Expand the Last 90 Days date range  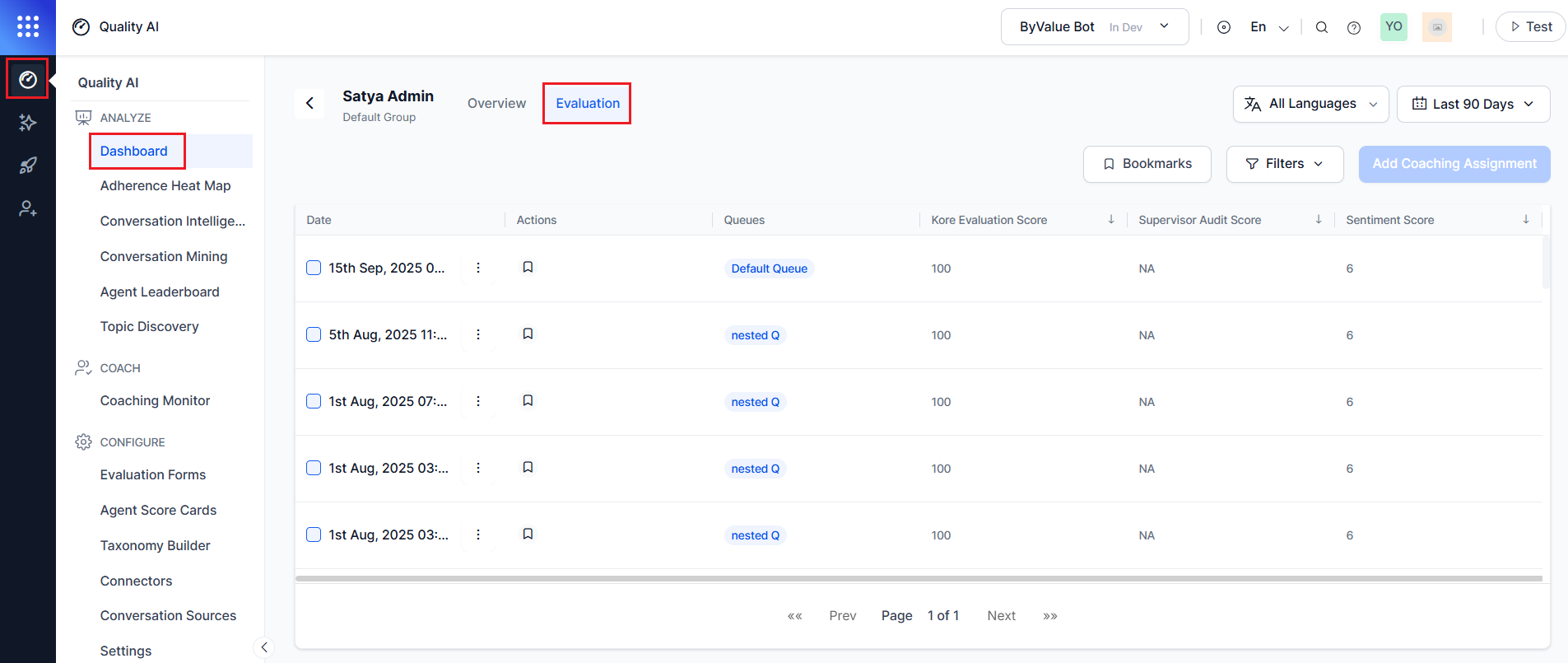(x=1473, y=104)
